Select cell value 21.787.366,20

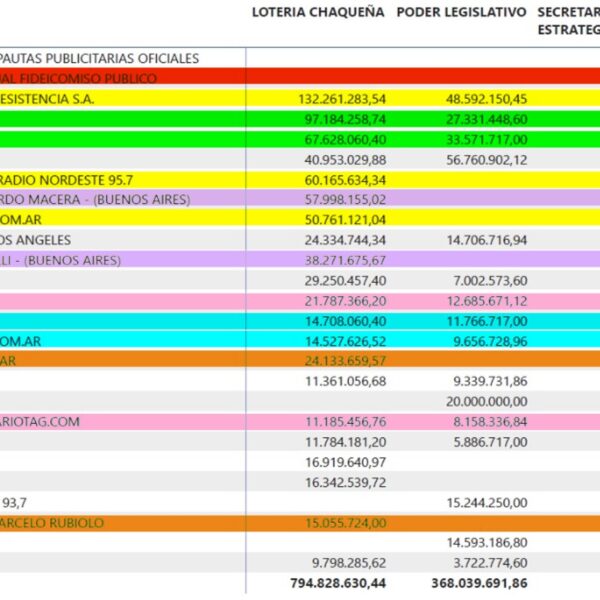click(345, 301)
